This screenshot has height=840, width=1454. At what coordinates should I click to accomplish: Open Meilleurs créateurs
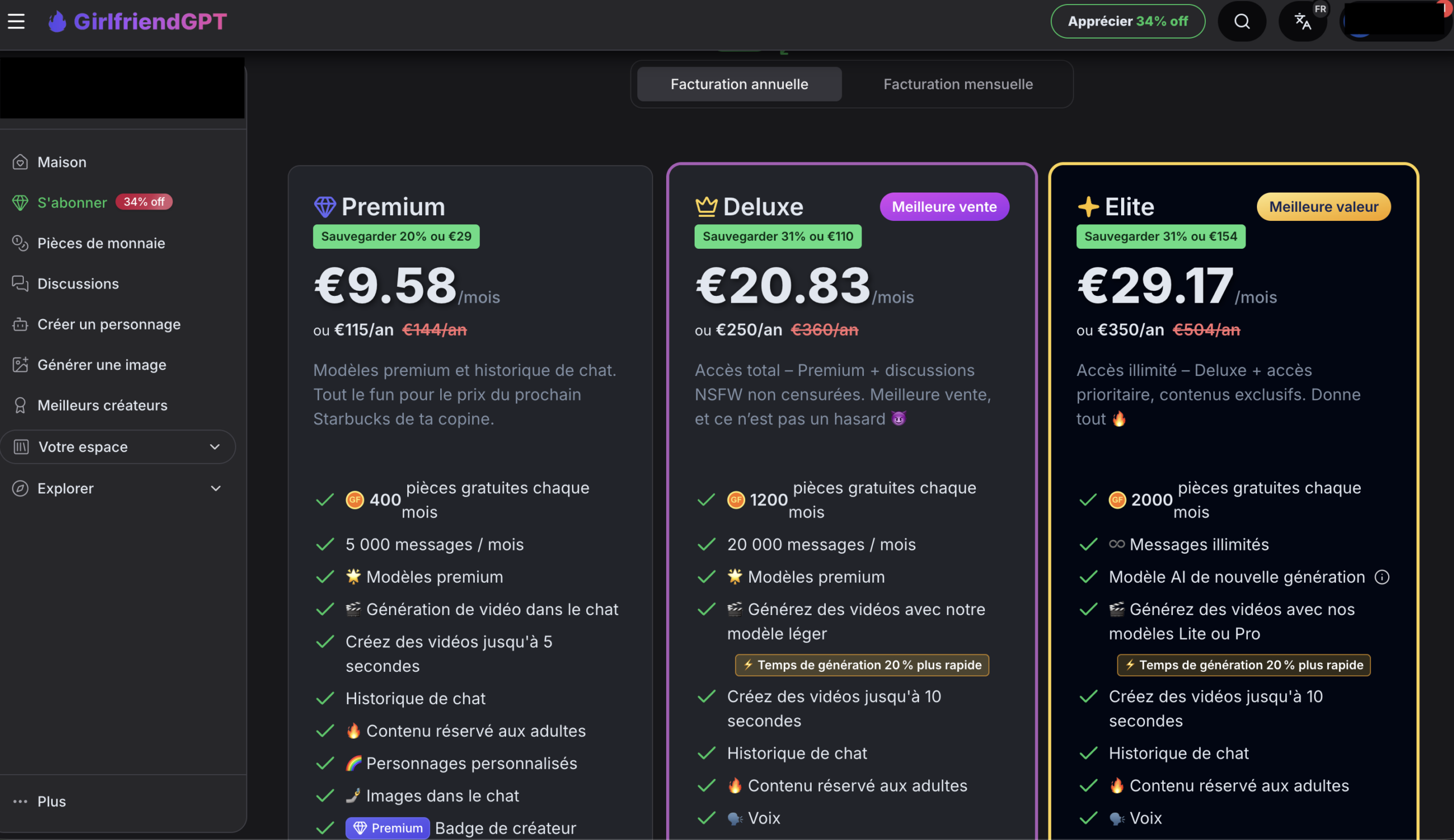click(102, 405)
